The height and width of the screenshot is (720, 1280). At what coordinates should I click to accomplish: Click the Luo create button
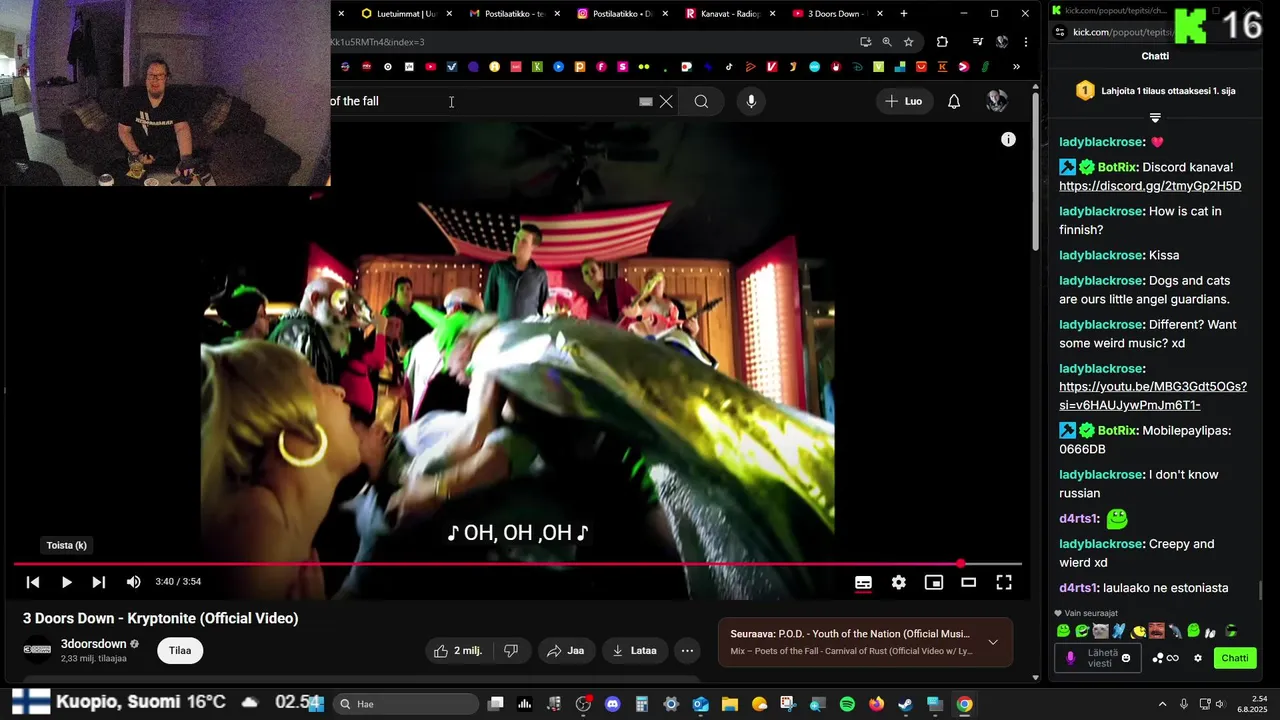904,101
